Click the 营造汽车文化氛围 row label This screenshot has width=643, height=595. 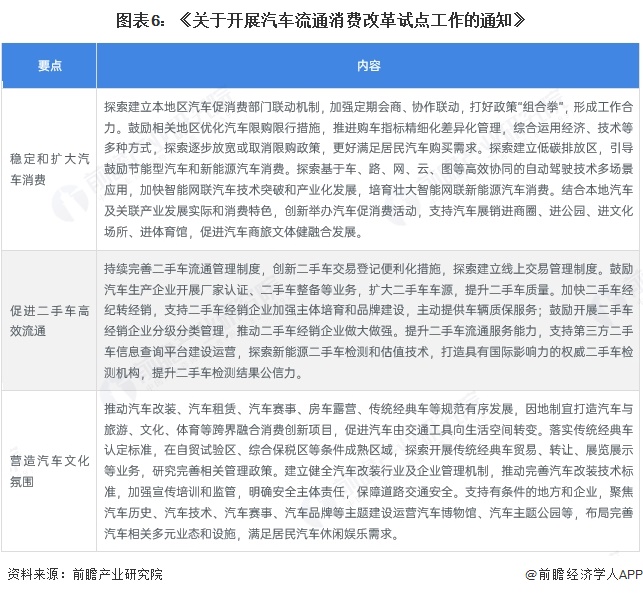point(50,471)
